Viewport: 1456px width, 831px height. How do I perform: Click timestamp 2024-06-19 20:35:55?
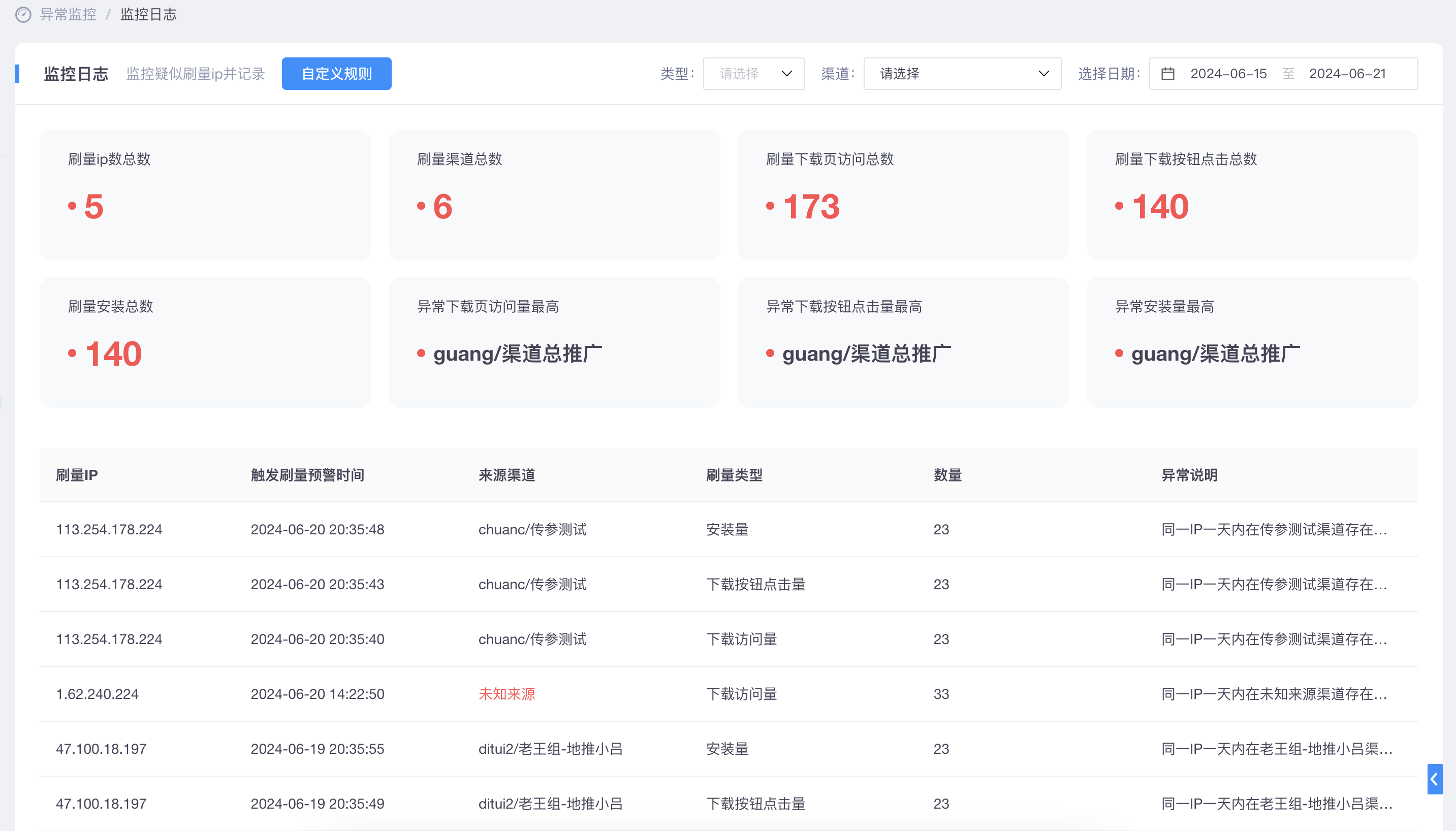coord(318,749)
